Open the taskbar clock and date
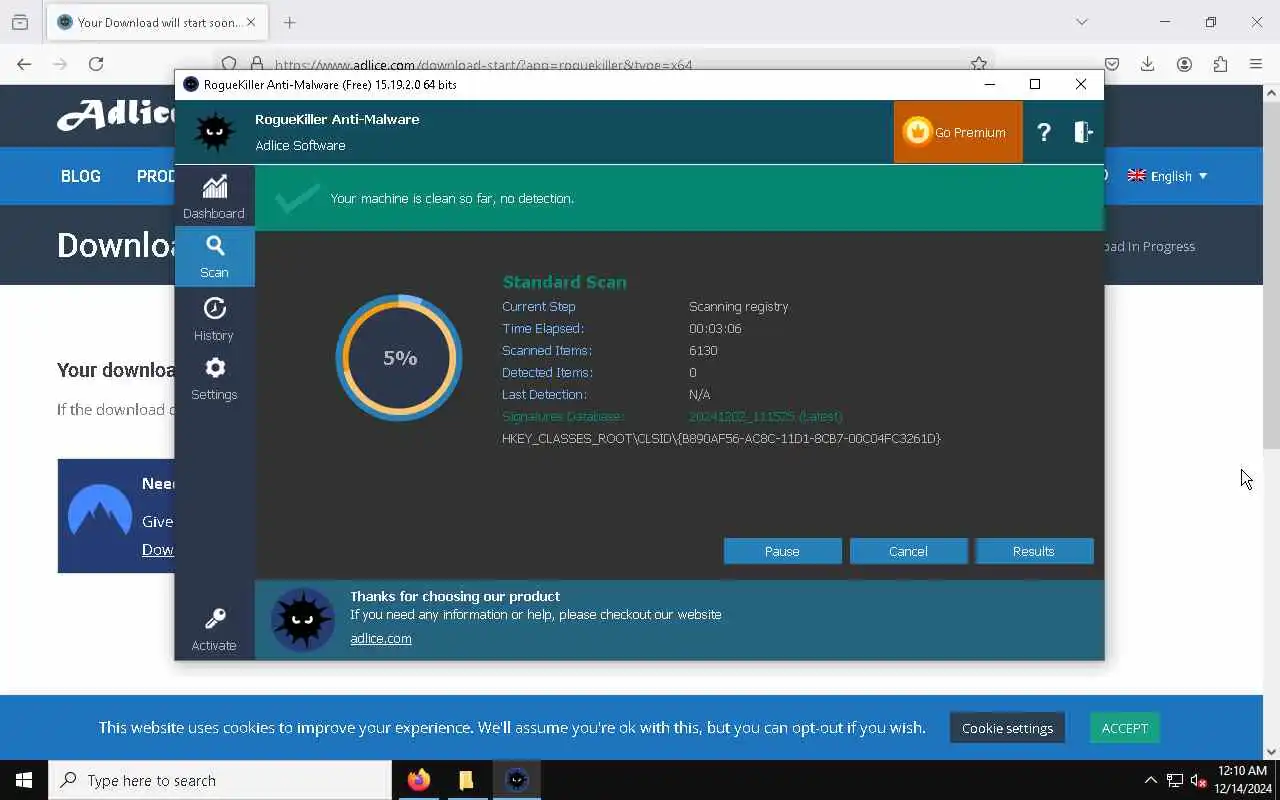 click(1243, 780)
